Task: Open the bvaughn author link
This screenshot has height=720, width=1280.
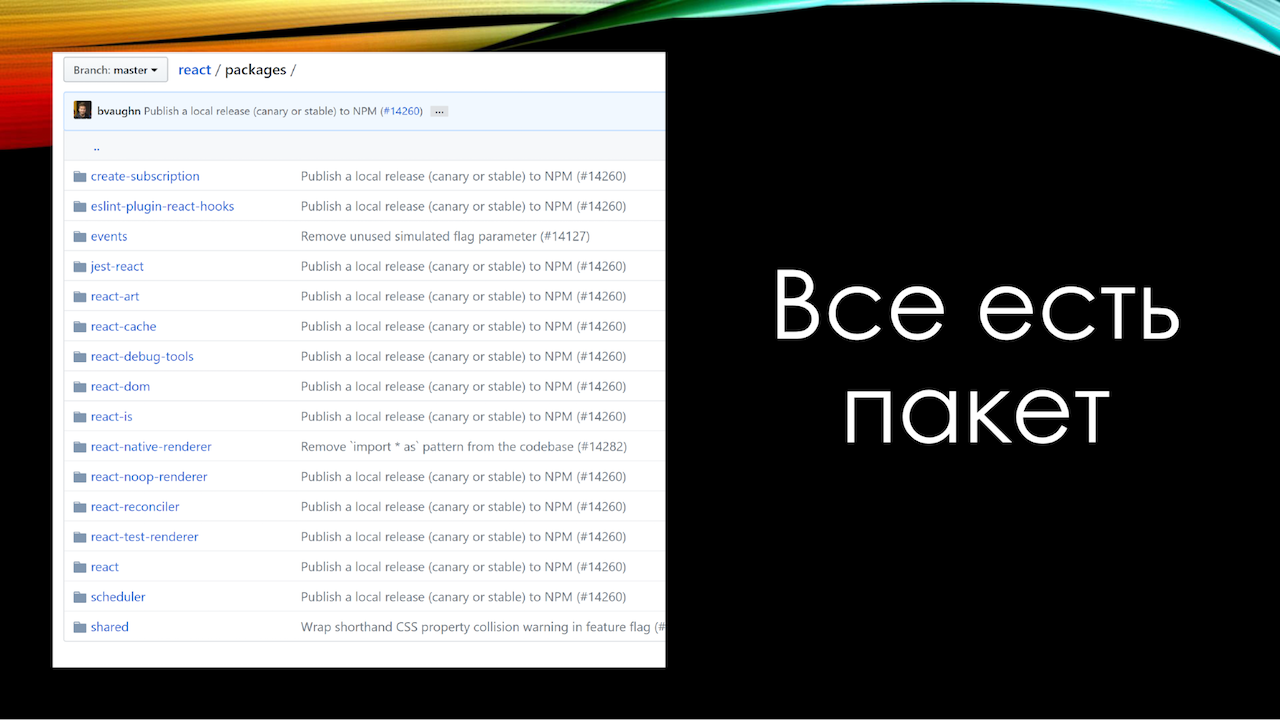Action: coord(119,111)
